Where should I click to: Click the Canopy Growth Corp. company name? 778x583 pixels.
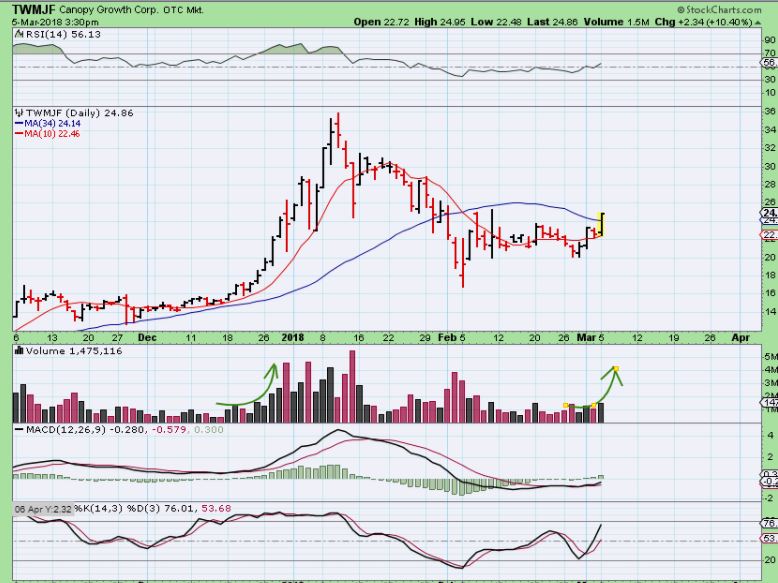[x=108, y=9]
